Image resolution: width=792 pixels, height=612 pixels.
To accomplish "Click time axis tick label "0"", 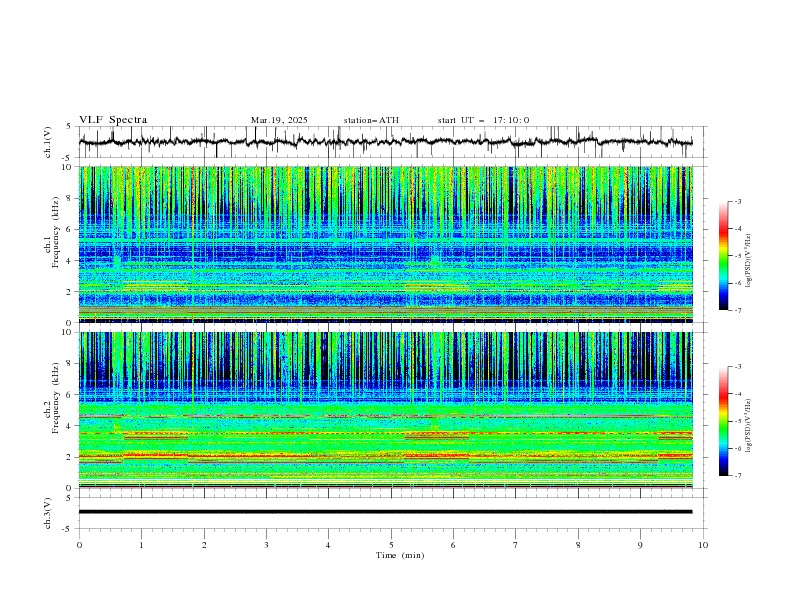I will pos(79,545).
